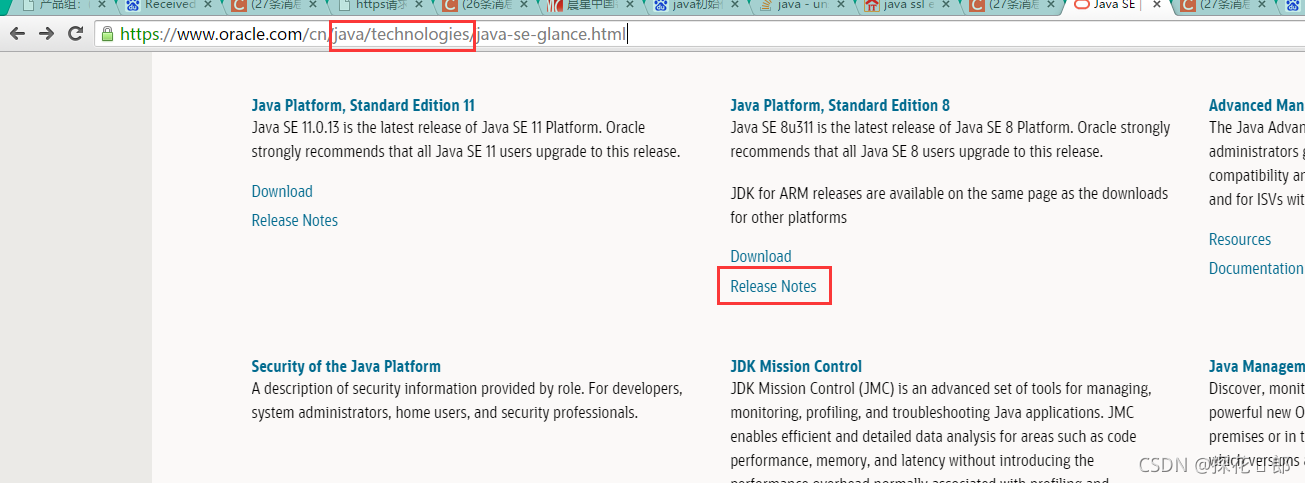
Task: Open the Security of the Java Platform link
Action: [x=346, y=366]
